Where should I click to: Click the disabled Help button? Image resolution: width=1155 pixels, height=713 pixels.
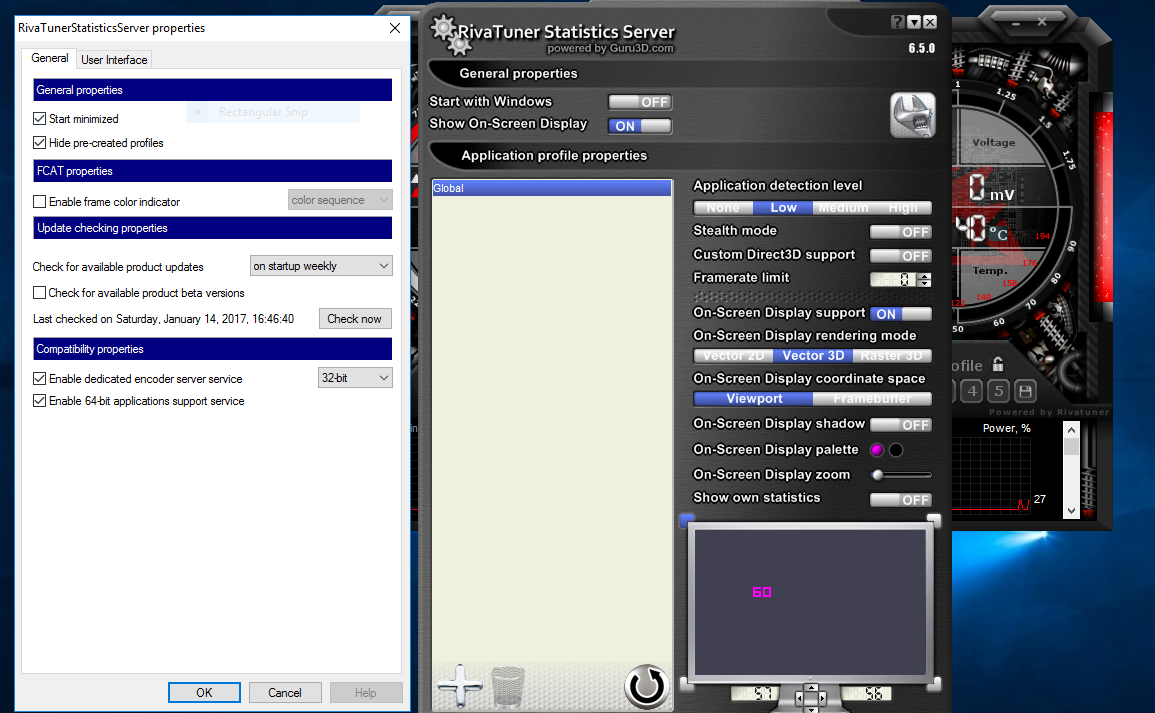pos(365,692)
